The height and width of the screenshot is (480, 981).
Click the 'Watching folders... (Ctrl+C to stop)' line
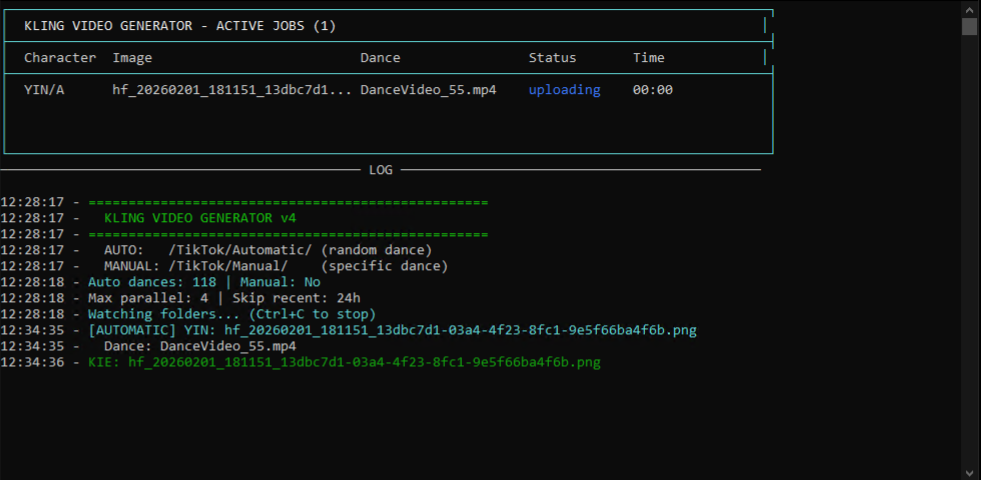coord(231,314)
